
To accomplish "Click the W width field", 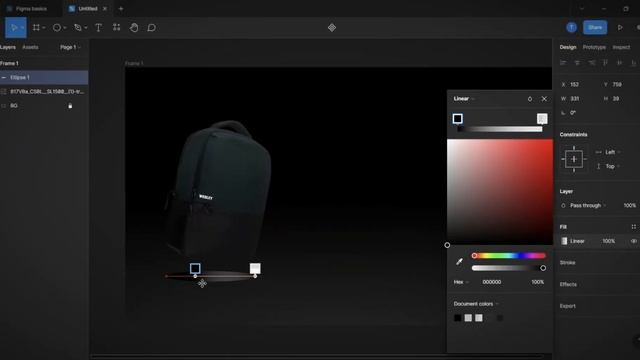I will tap(575, 99).
